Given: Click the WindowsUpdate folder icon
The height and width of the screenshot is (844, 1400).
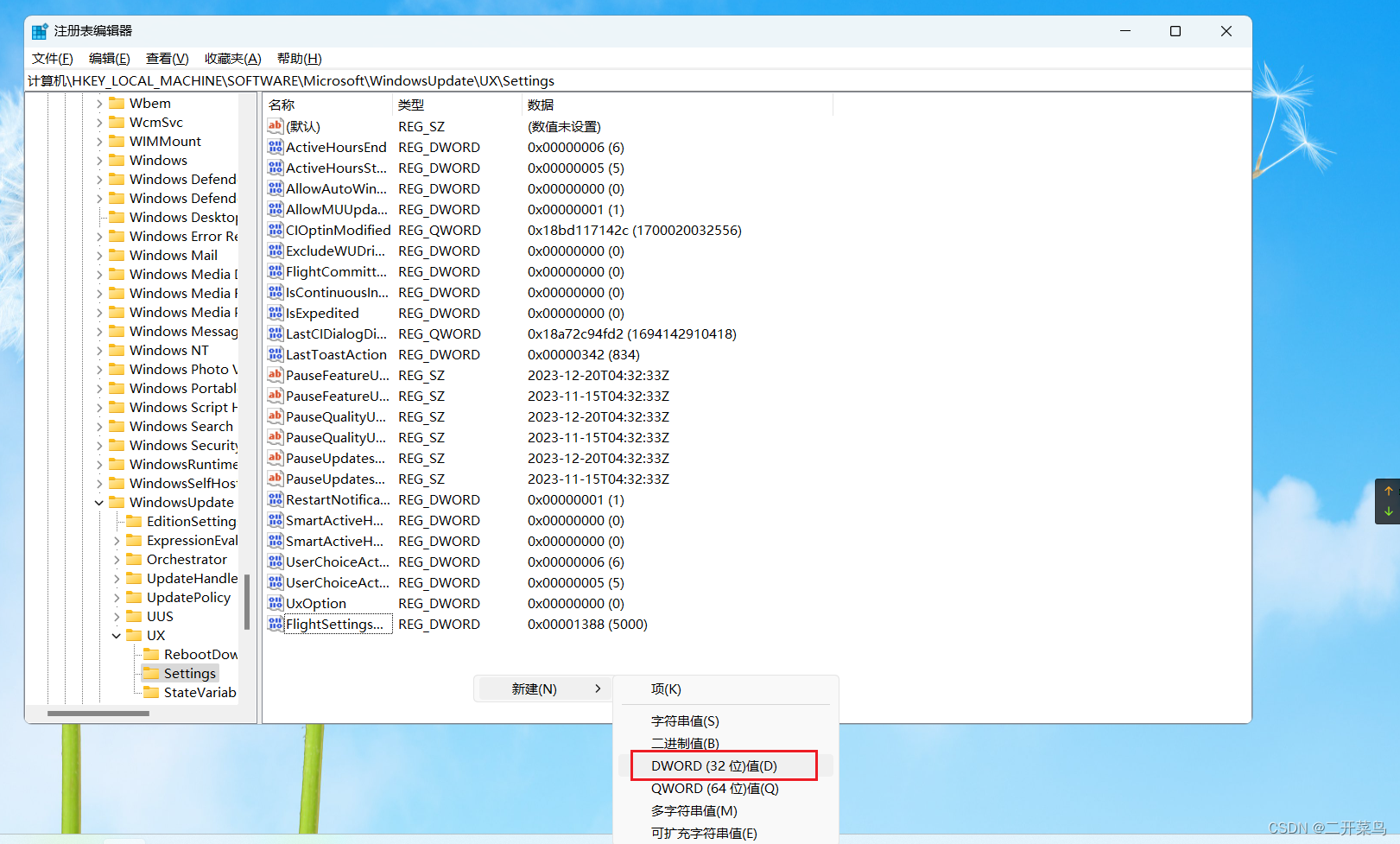Looking at the screenshot, I should pyautogui.click(x=117, y=502).
